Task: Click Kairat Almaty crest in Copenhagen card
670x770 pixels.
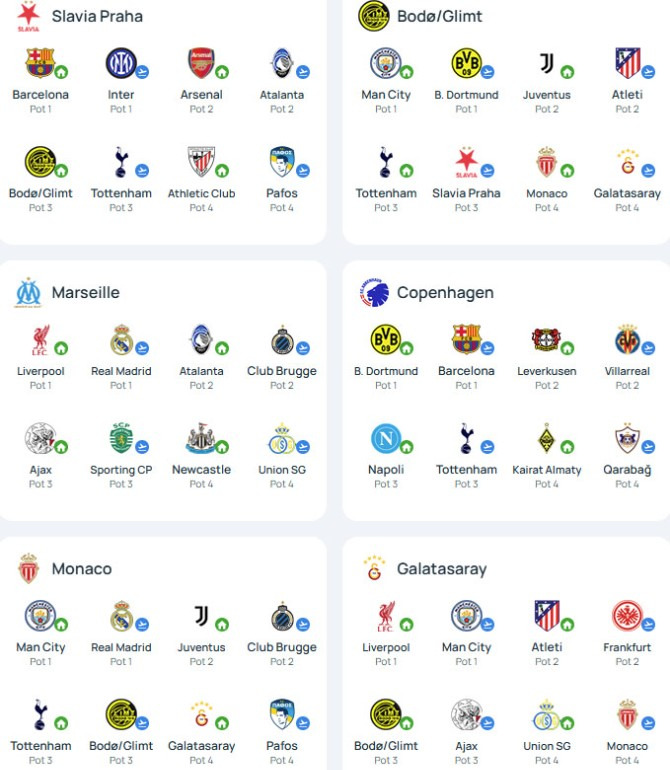Action: (x=546, y=438)
